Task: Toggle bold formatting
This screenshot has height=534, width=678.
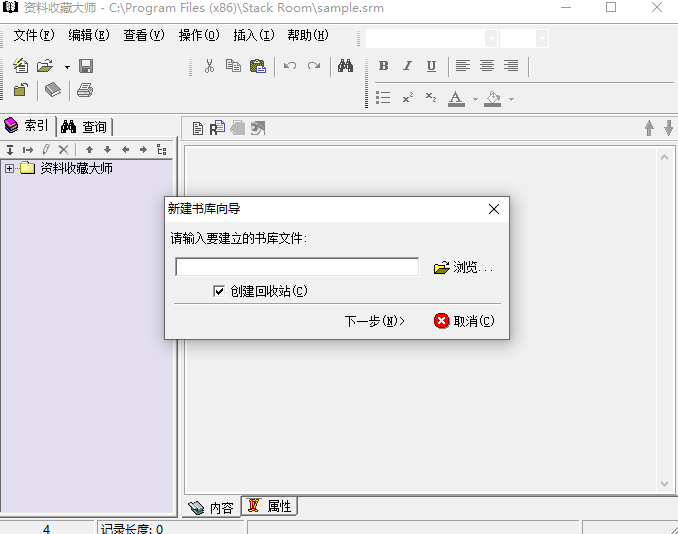Action: pyautogui.click(x=384, y=66)
